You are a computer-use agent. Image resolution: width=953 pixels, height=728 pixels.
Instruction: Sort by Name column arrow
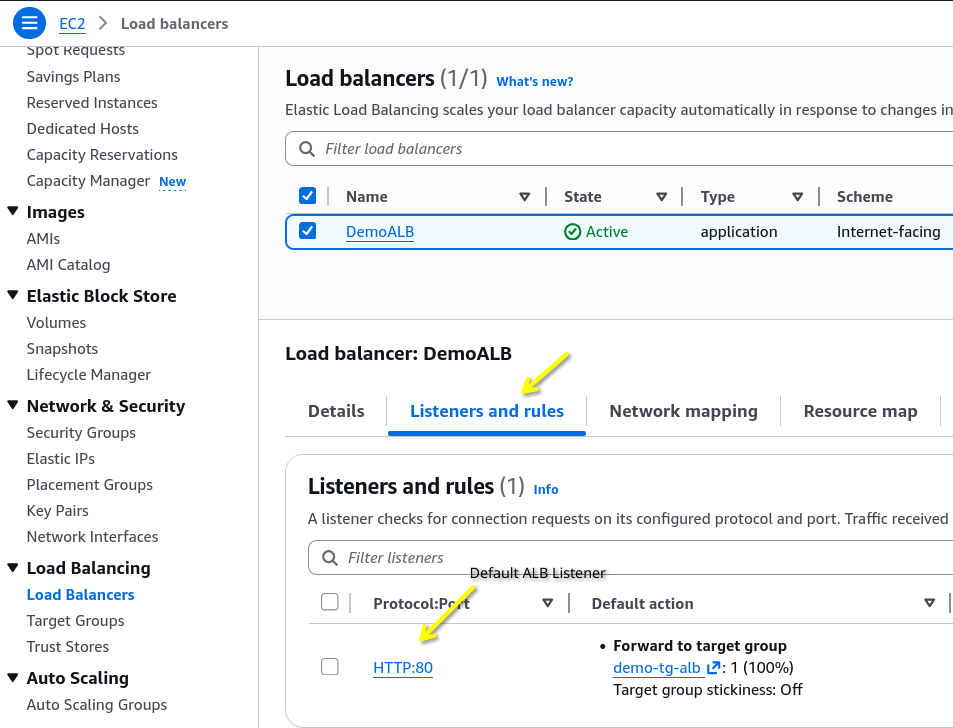pyautogui.click(x=525, y=197)
